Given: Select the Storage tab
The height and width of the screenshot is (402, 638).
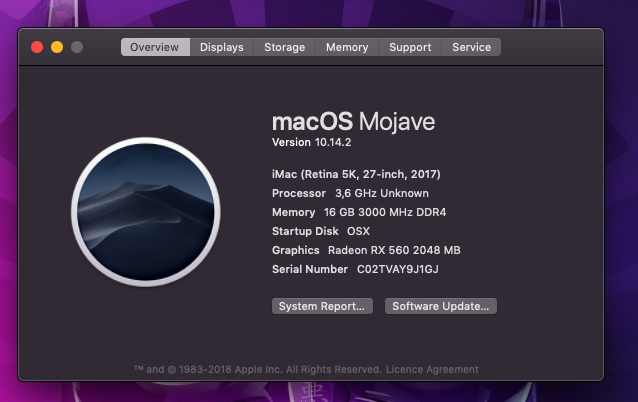Looking at the screenshot, I should tap(285, 47).
